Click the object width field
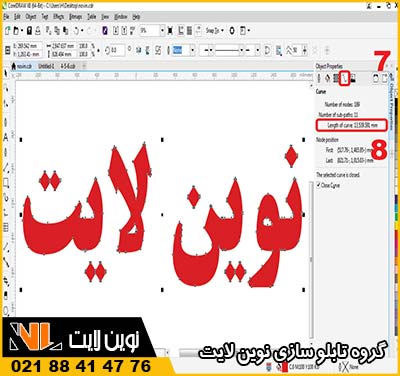 pyautogui.click(x=63, y=46)
